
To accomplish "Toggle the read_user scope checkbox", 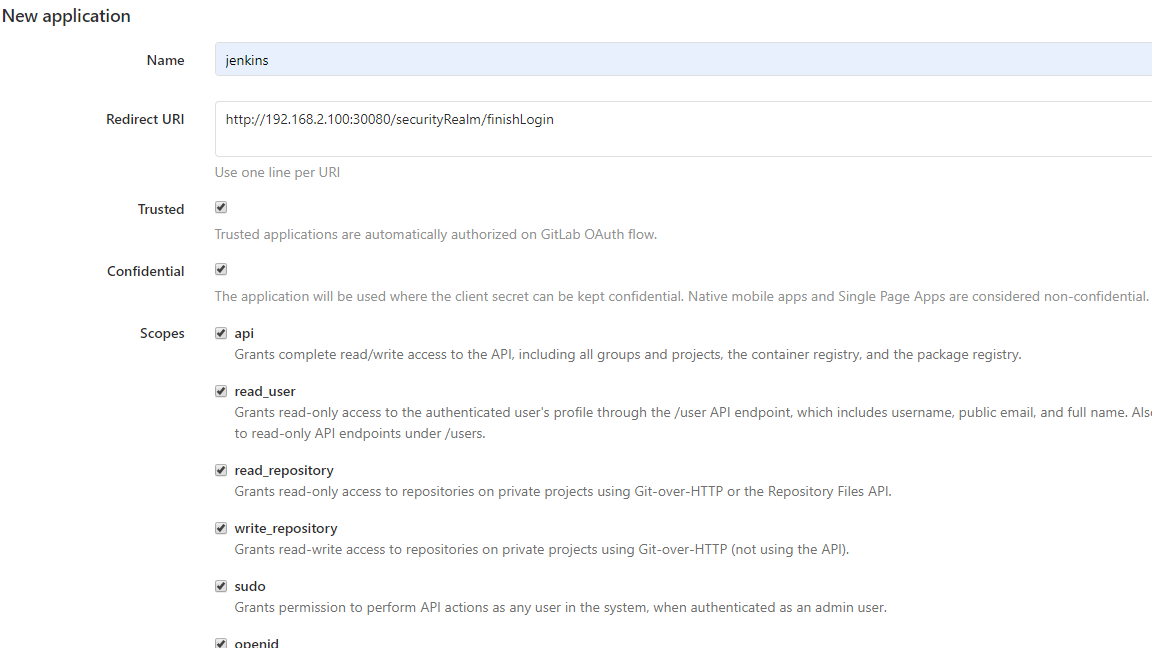I will coord(221,392).
